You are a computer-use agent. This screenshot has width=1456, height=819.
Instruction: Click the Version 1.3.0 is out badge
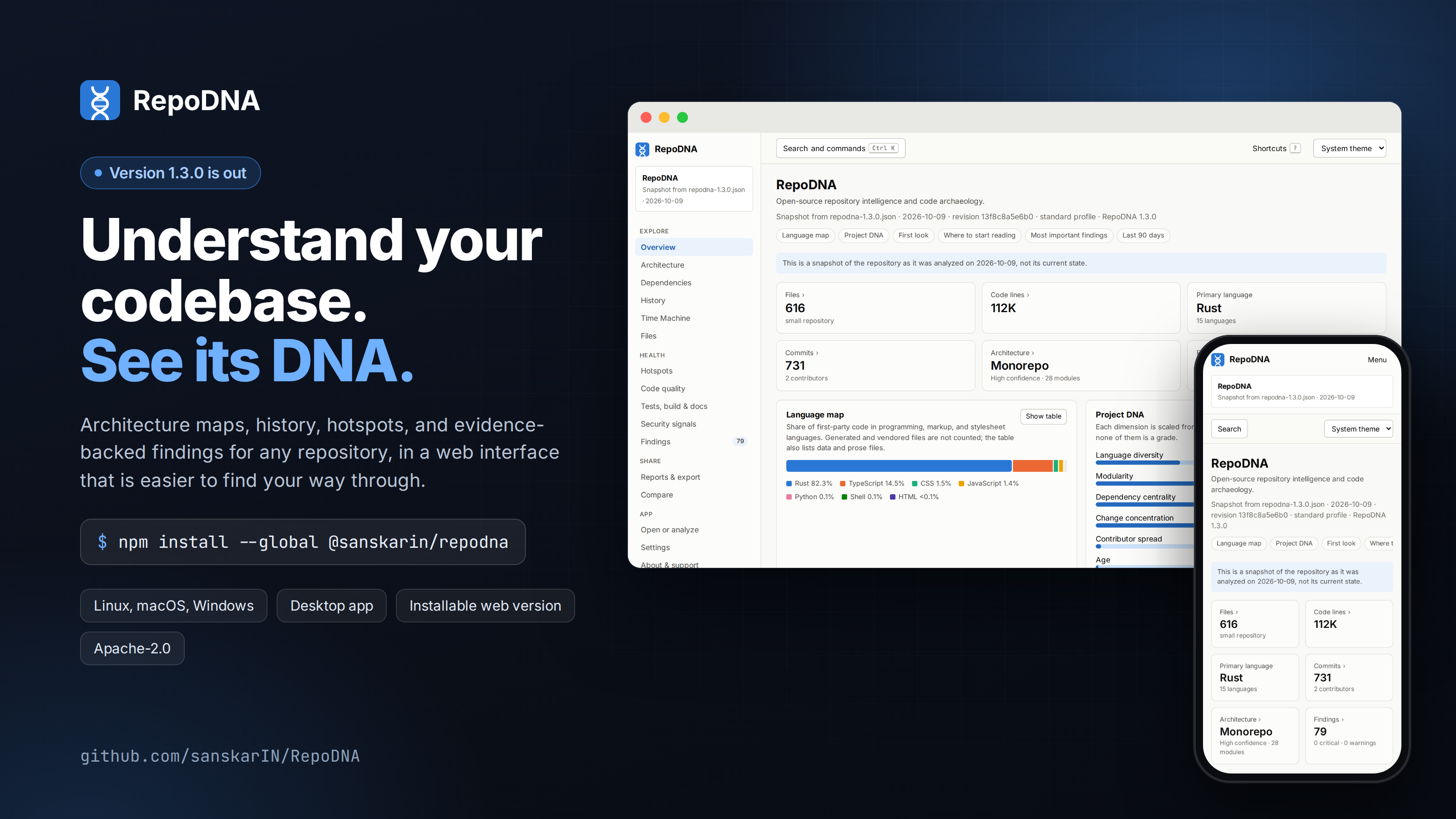[x=170, y=173]
